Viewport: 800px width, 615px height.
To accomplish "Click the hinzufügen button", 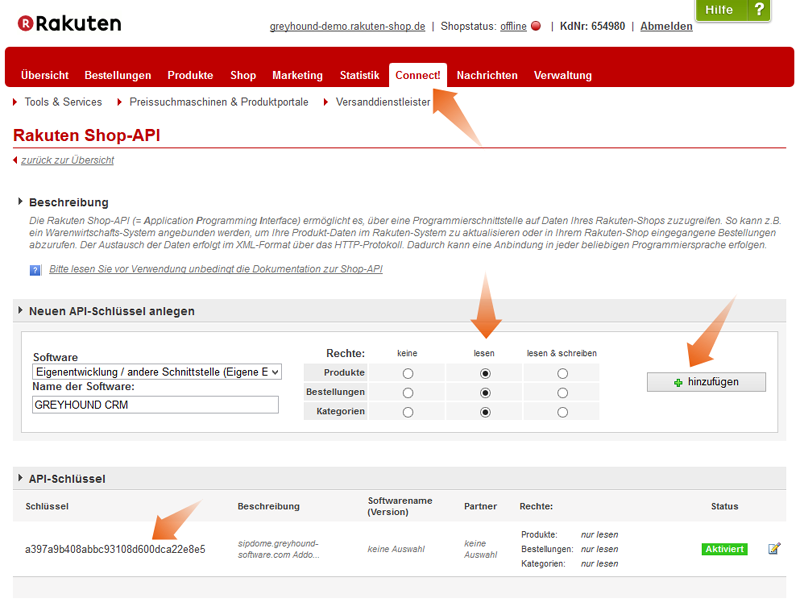I will (x=706, y=382).
